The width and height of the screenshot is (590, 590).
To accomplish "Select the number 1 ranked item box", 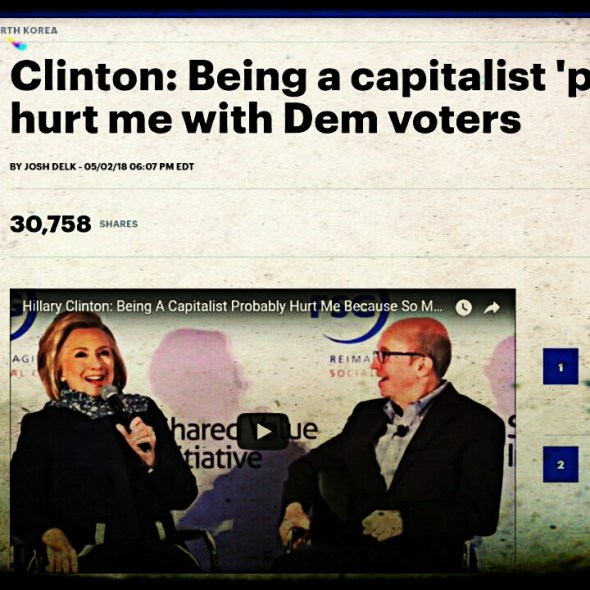I will [561, 366].
